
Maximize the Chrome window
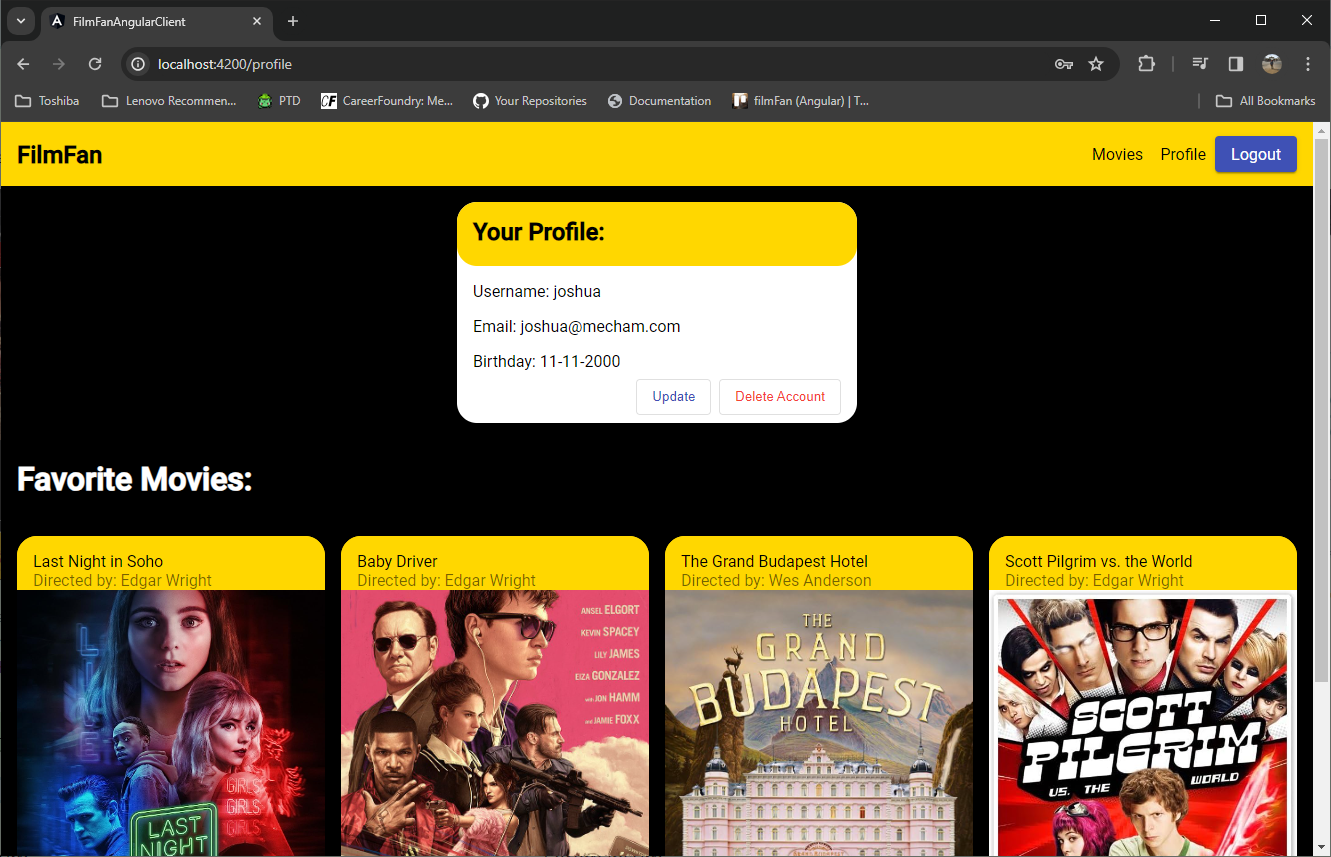click(1261, 20)
